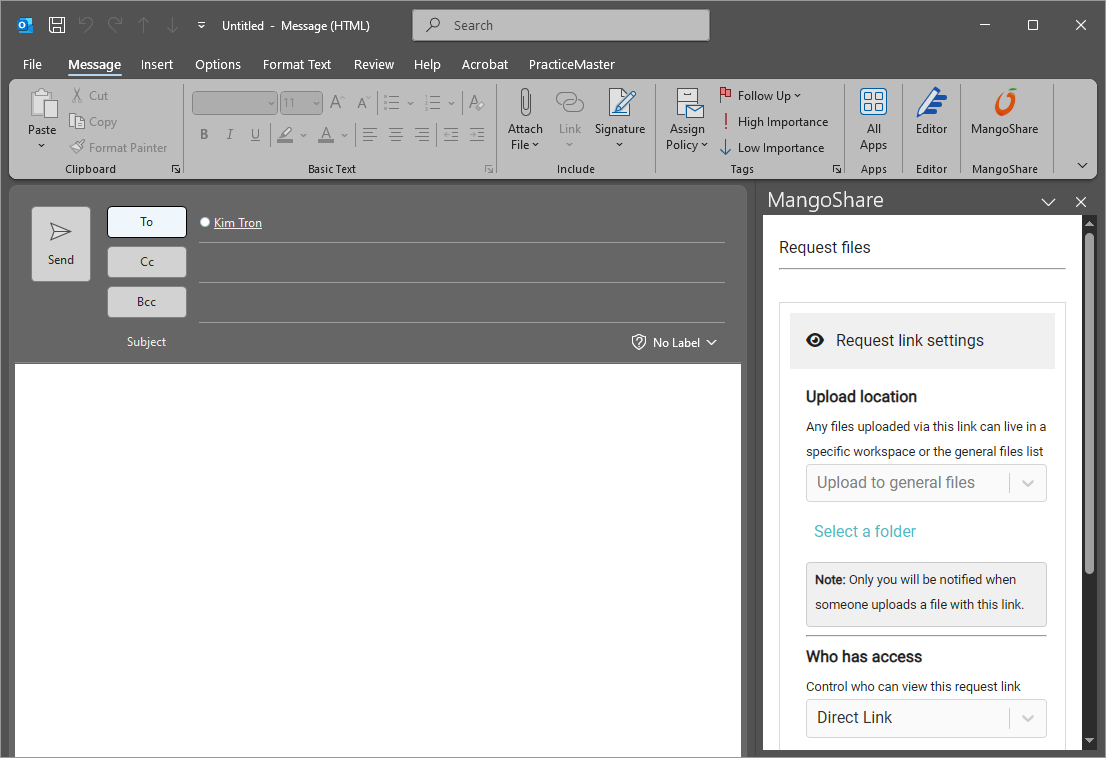This screenshot has height=758, width=1106.
Task: Open the PracticeMaster ribbon tab
Action: point(571,64)
